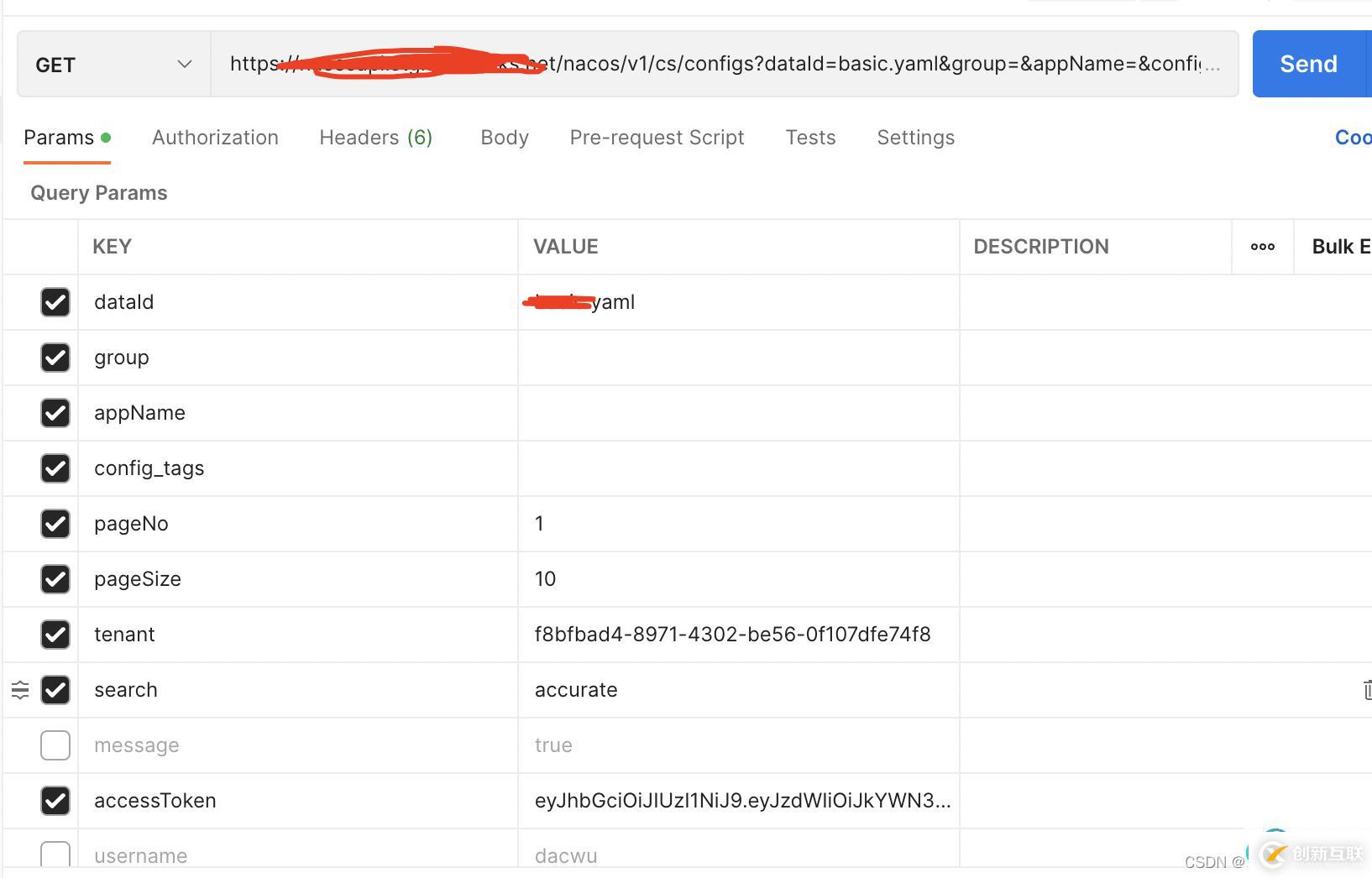Open the GET method dropdown
The width and height of the screenshot is (1372, 878).
coord(114,65)
